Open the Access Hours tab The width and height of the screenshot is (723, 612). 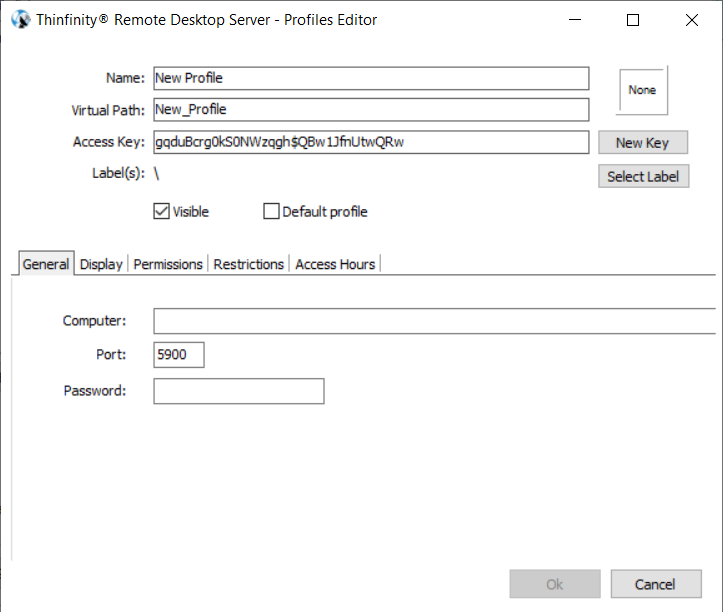335,264
